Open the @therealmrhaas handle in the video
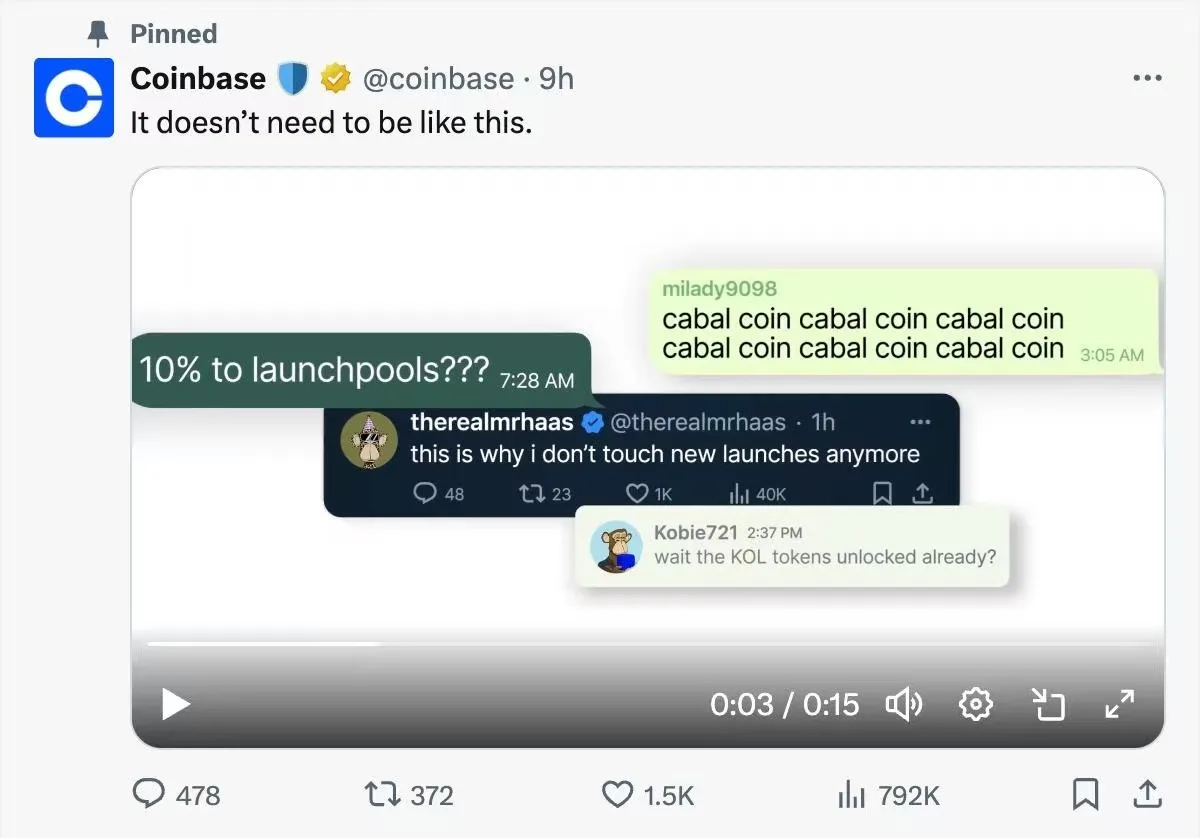Image resolution: width=1200 pixels, height=838 pixels. click(x=700, y=422)
